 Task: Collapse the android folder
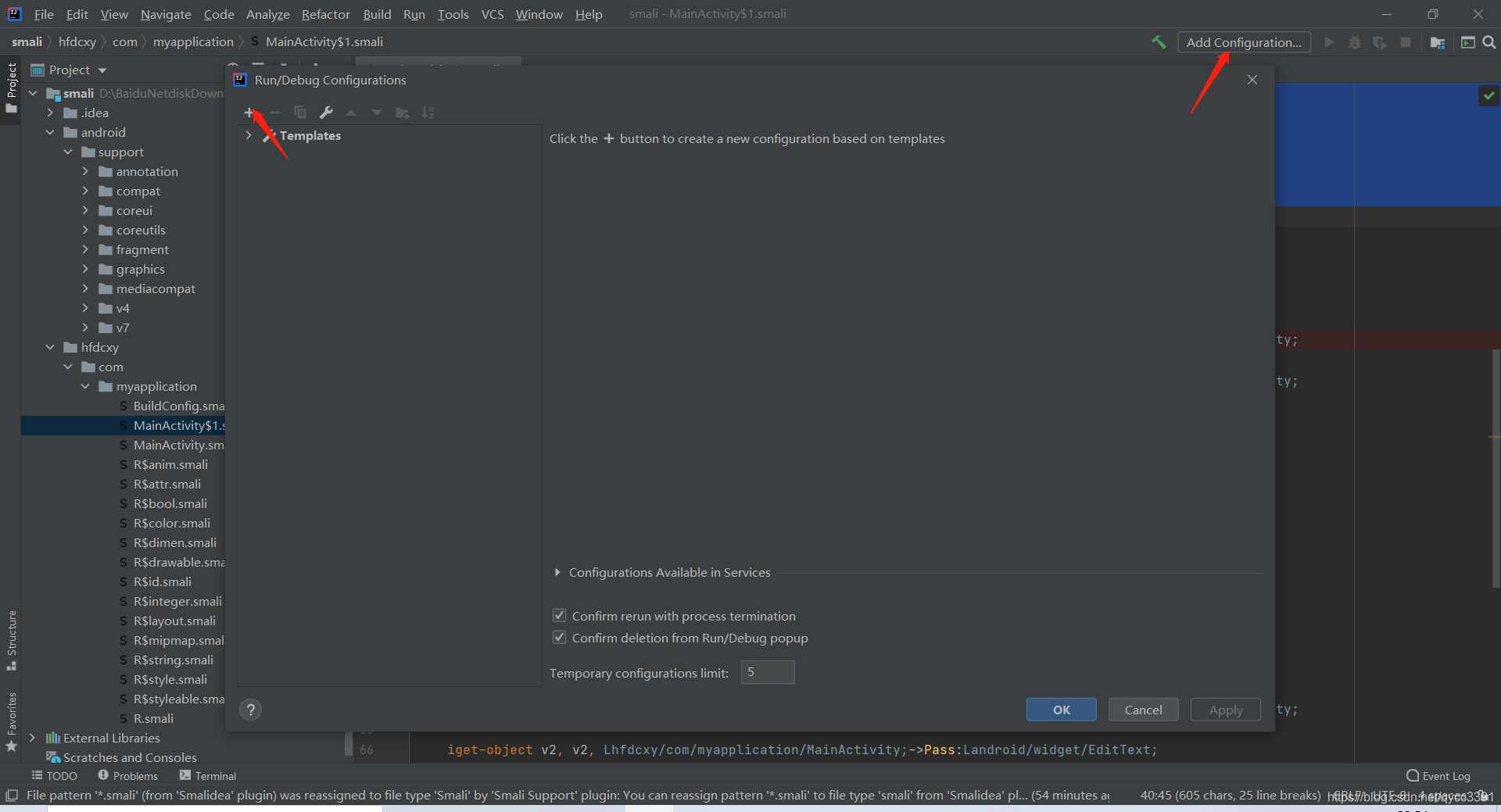(51, 132)
